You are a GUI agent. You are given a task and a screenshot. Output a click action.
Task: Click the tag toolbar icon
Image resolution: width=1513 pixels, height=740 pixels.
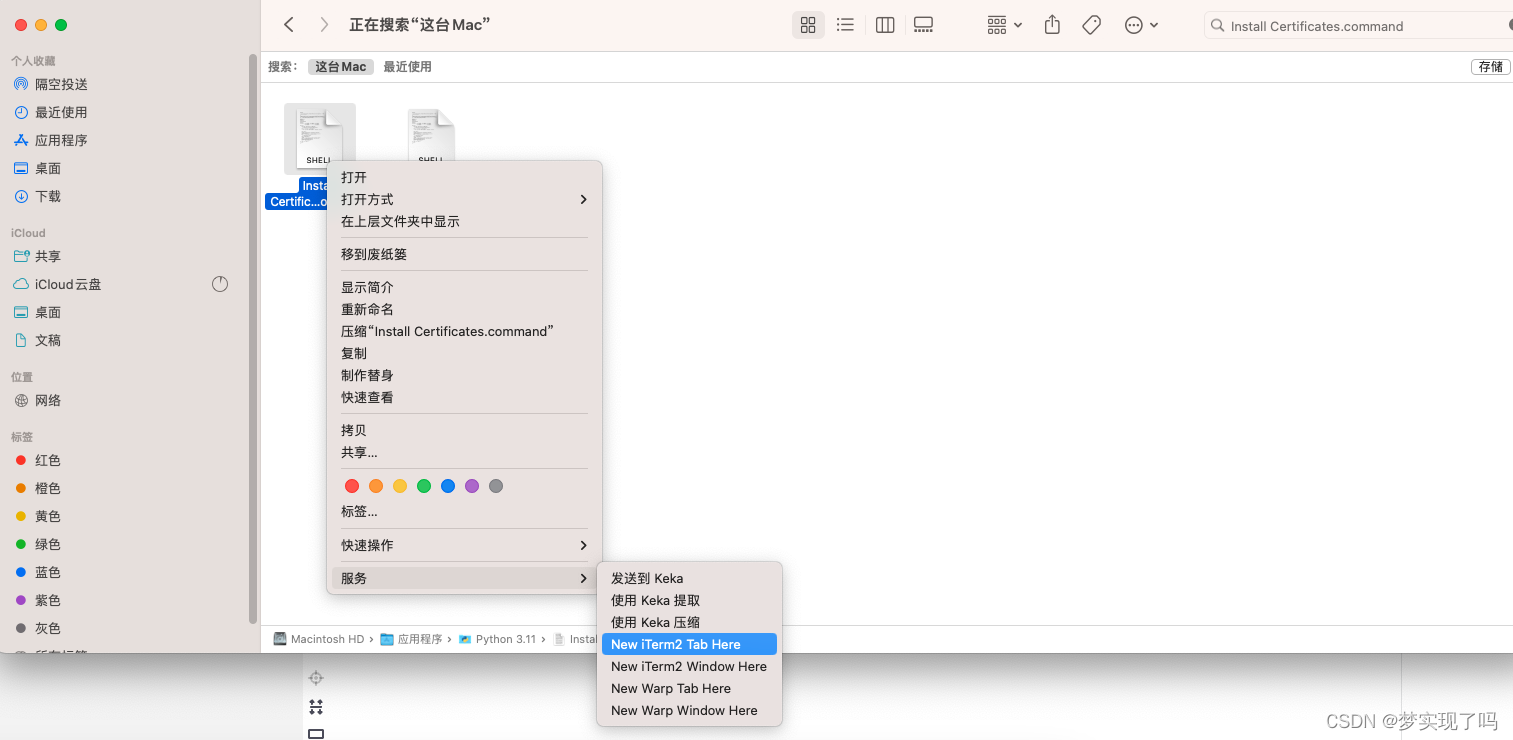(1092, 25)
